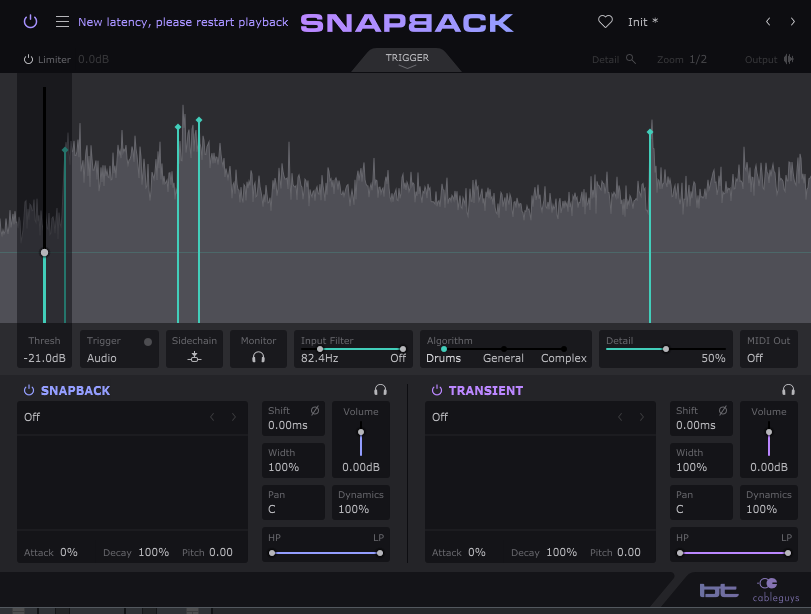
Task: Click the 82.4Hz input filter value
Action: 320,358
